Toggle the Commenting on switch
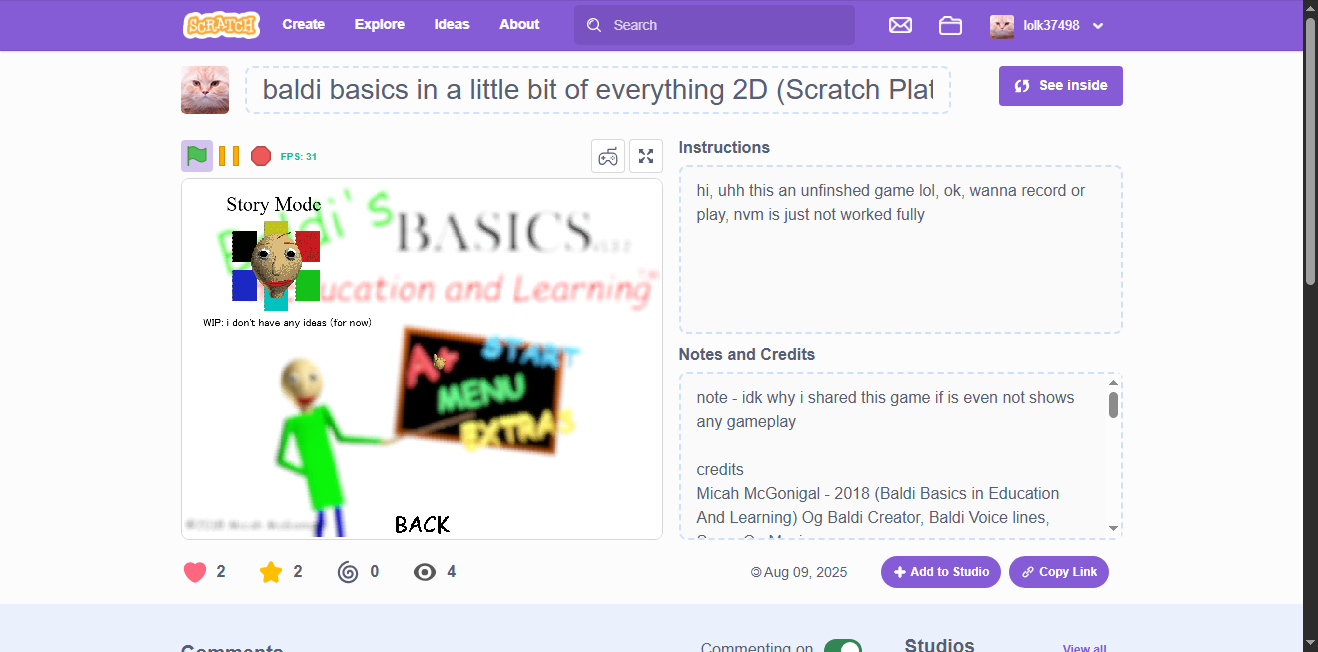This screenshot has width=1318, height=652. pyautogui.click(x=843, y=648)
